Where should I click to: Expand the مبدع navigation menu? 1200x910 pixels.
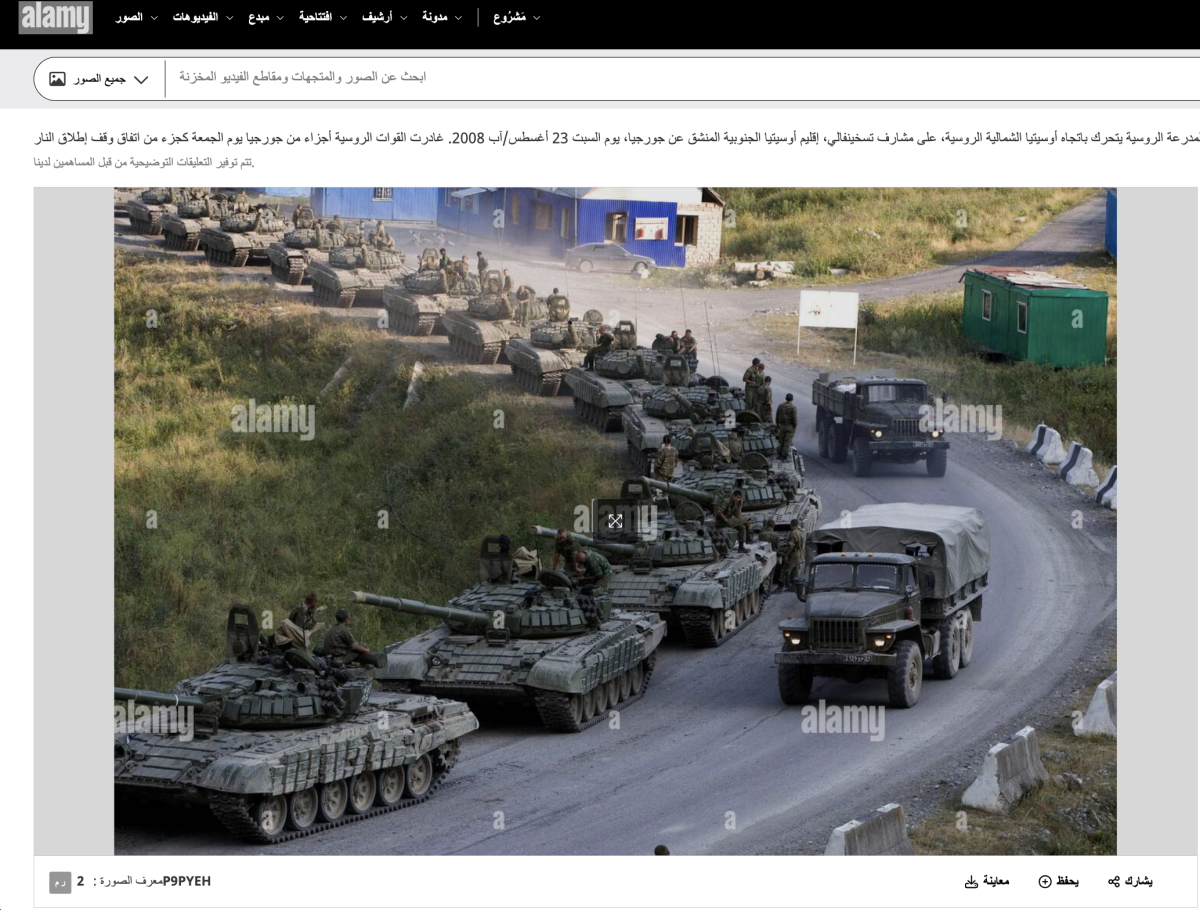point(265,17)
